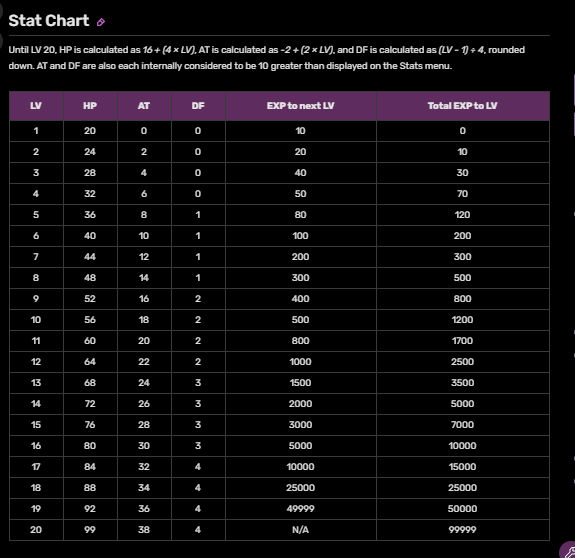Select HP value 28 in LV 3 row
This screenshot has width=575, height=558.
(x=90, y=173)
